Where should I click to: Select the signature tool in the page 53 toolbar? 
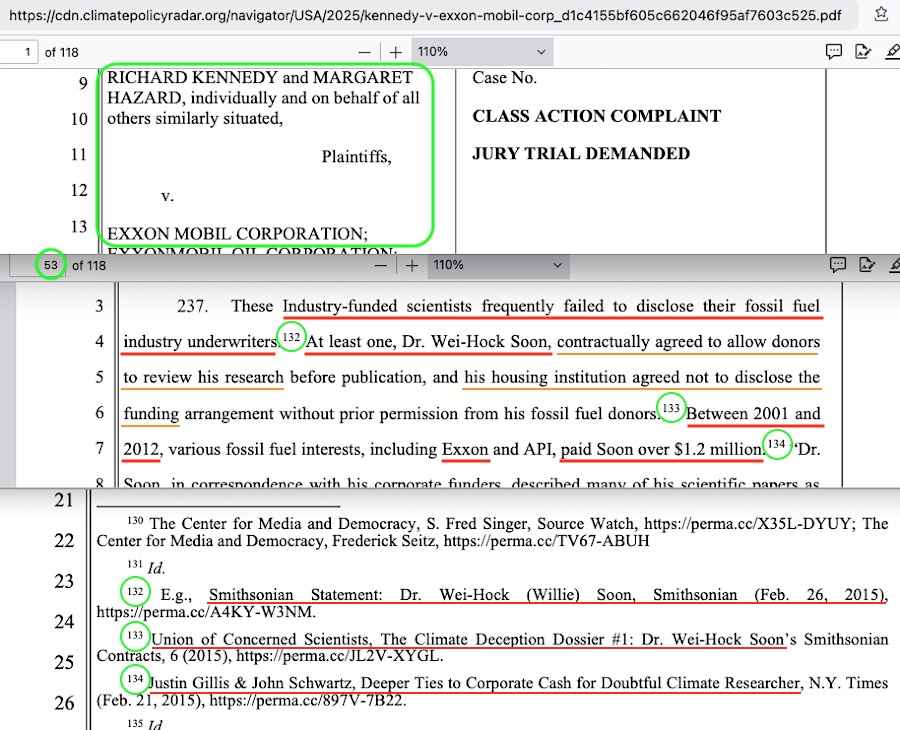point(867,265)
